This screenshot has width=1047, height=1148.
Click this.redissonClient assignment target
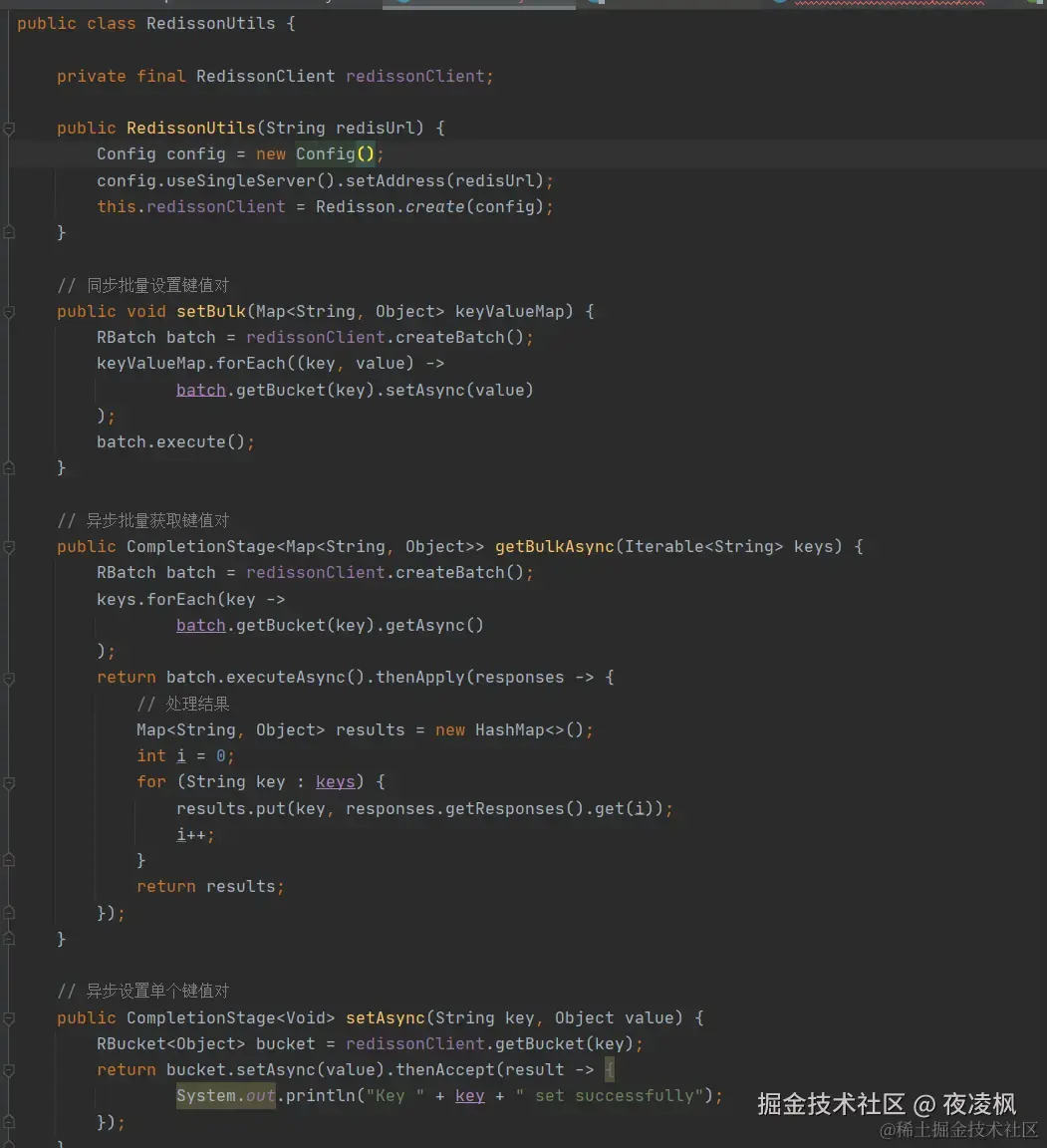click(191, 206)
